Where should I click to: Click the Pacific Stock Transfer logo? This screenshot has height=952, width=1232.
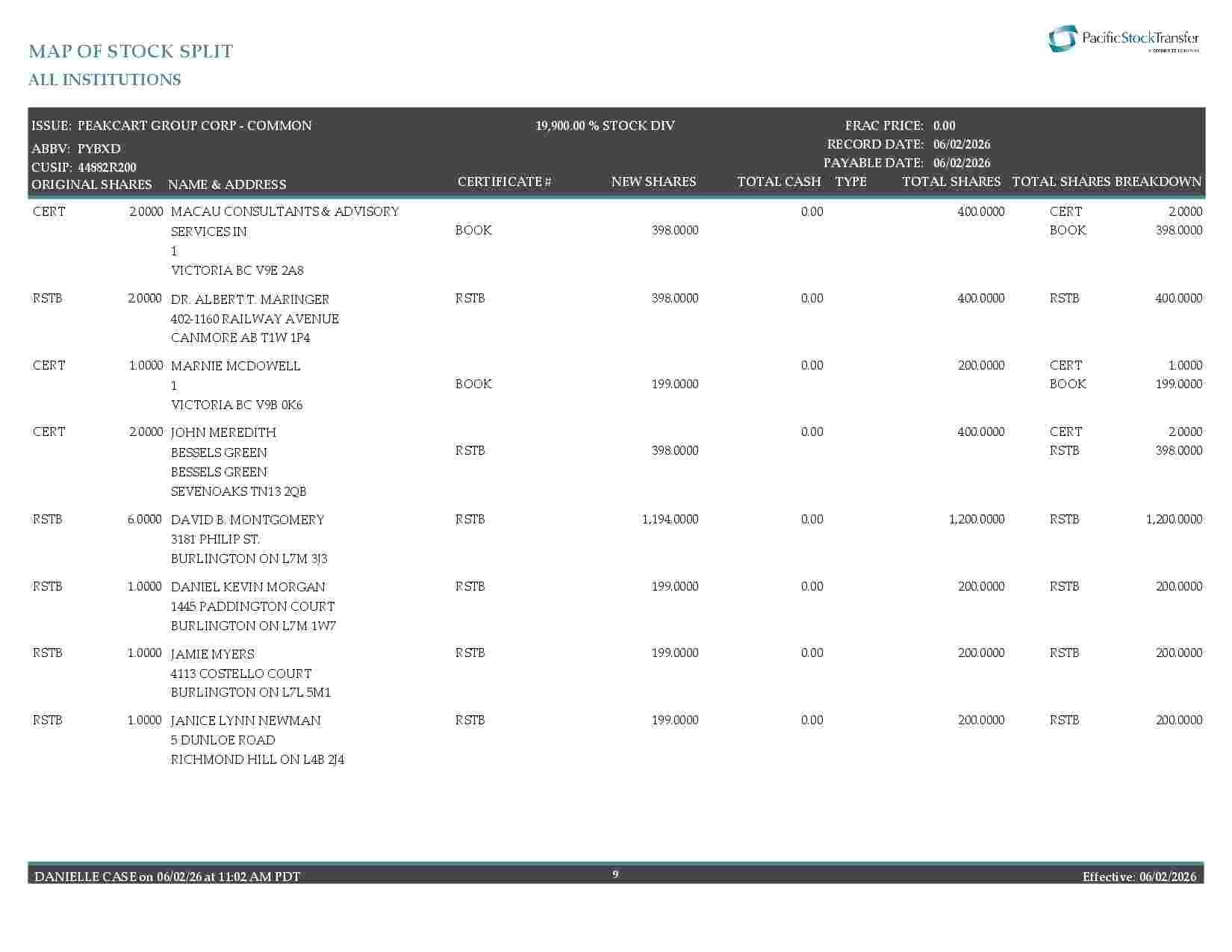[1124, 39]
